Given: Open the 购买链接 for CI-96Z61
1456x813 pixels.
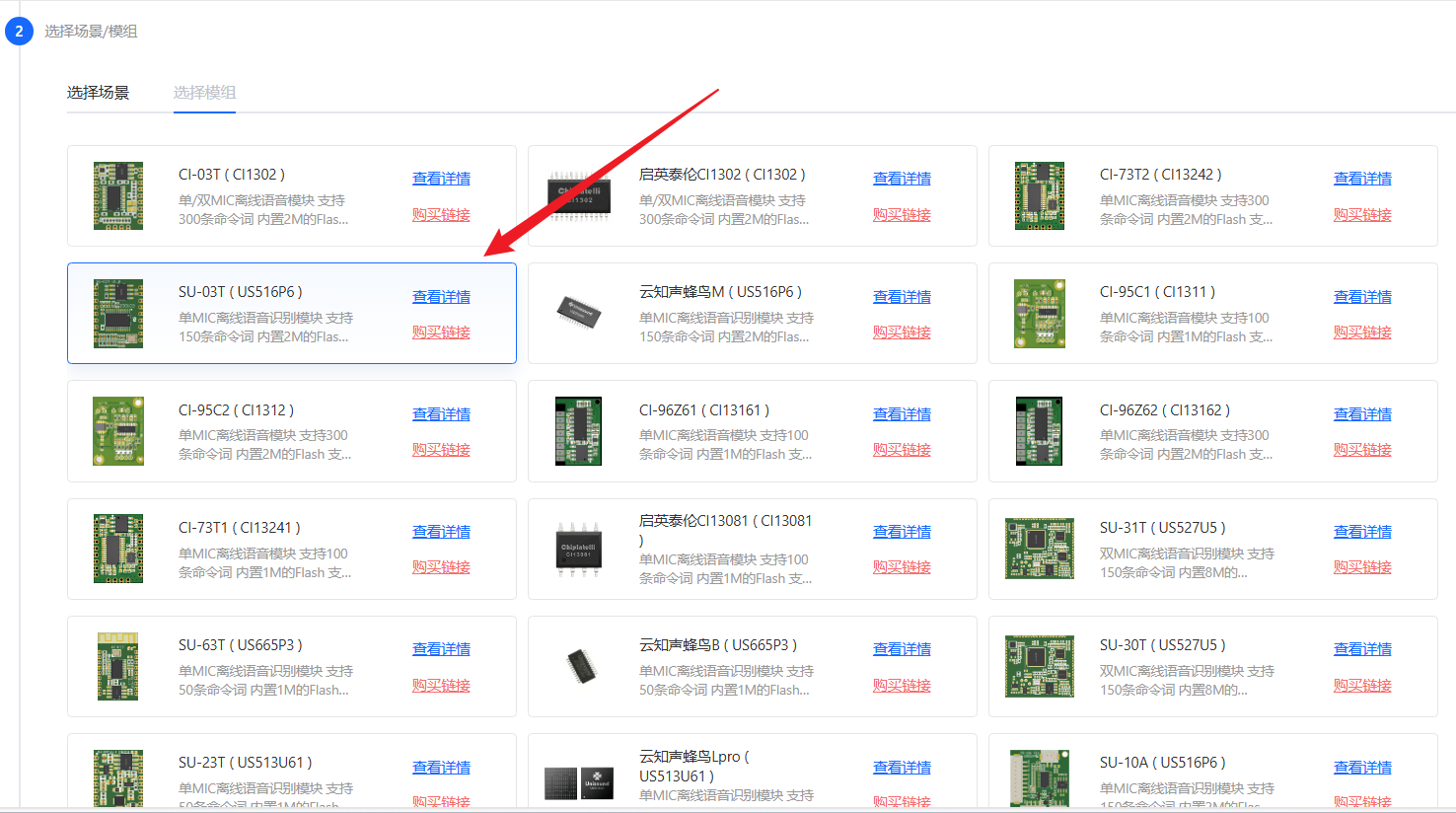Looking at the screenshot, I should point(902,450).
